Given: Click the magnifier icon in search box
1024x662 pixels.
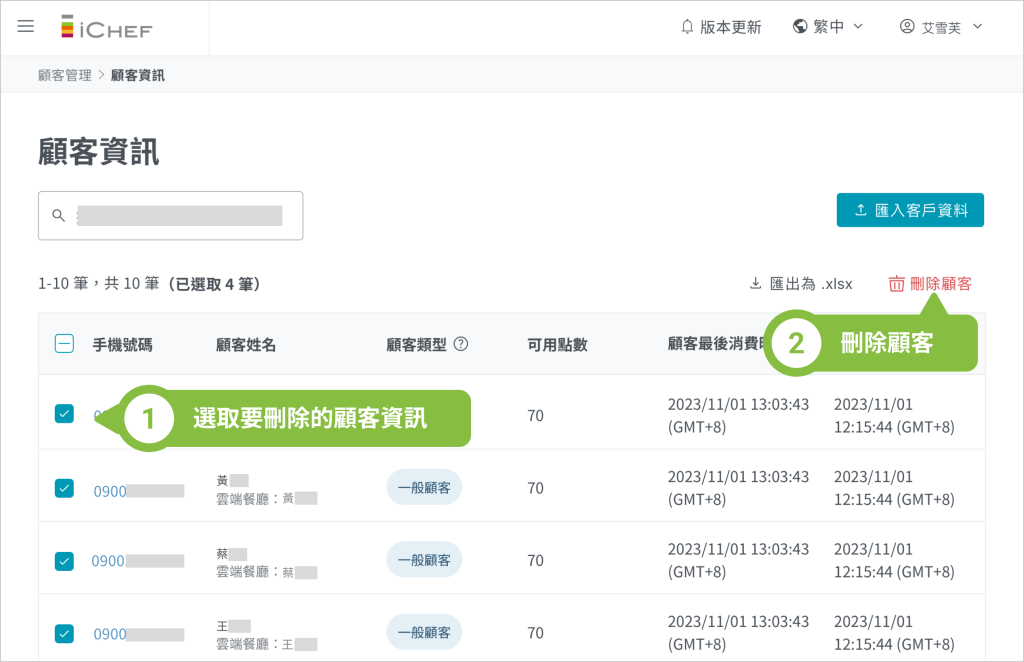Looking at the screenshot, I should point(58,216).
